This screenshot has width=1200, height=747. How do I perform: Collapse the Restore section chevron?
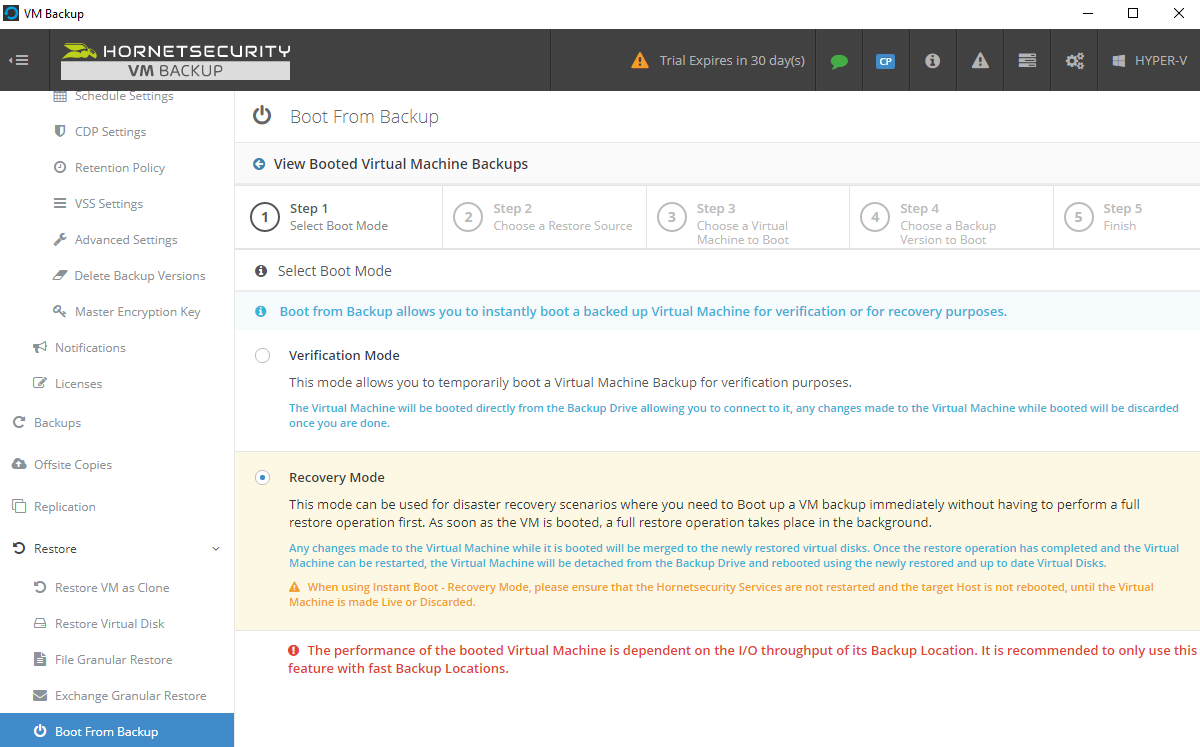pos(216,549)
